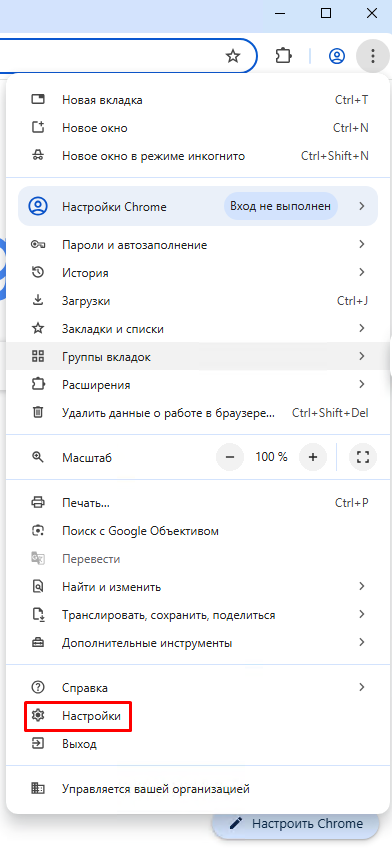The image size is (392, 854).
Task: Click the Настроить Chrome button
Action: pyautogui.click(x=295, y=823)
